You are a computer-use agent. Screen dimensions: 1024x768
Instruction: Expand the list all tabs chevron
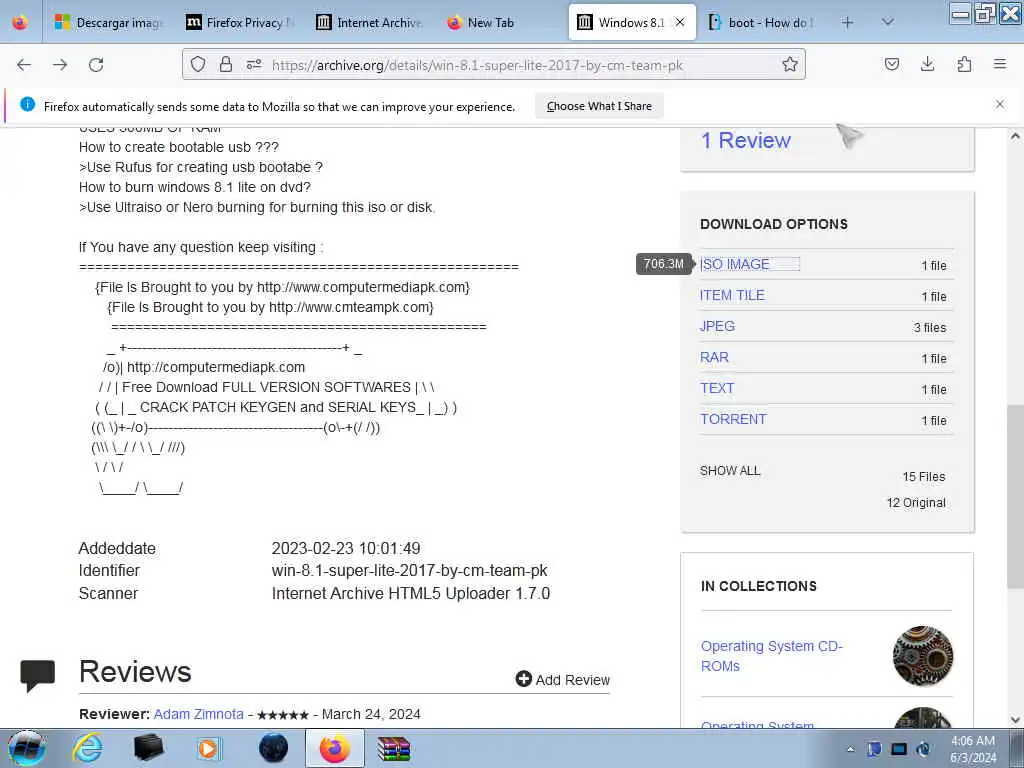(x=888, y=22)
